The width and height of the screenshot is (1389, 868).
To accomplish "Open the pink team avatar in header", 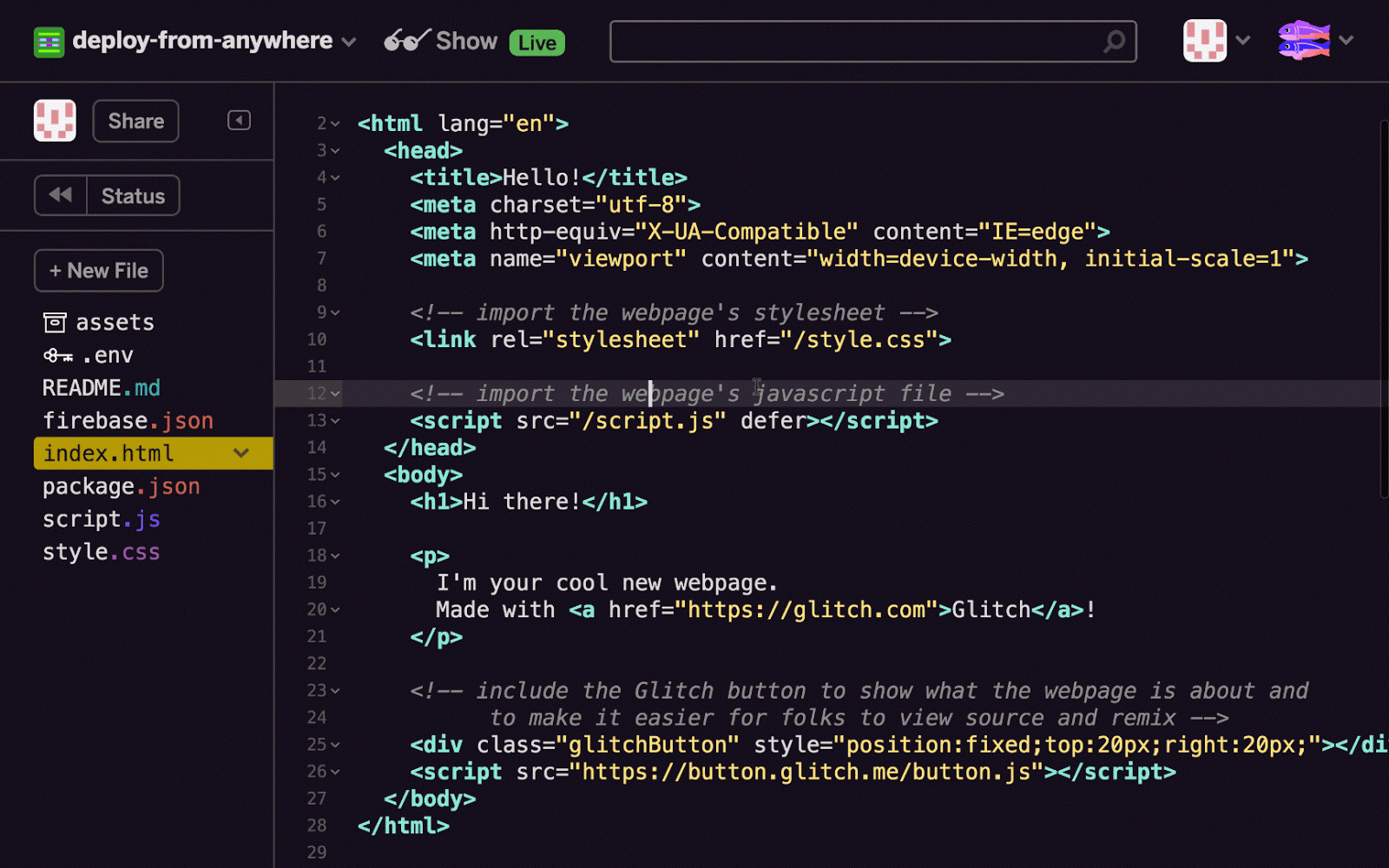I will click(1204, 41).
